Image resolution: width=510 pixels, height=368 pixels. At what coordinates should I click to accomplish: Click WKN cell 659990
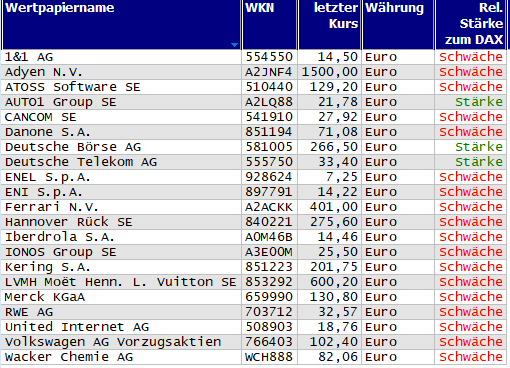[269, 297]
